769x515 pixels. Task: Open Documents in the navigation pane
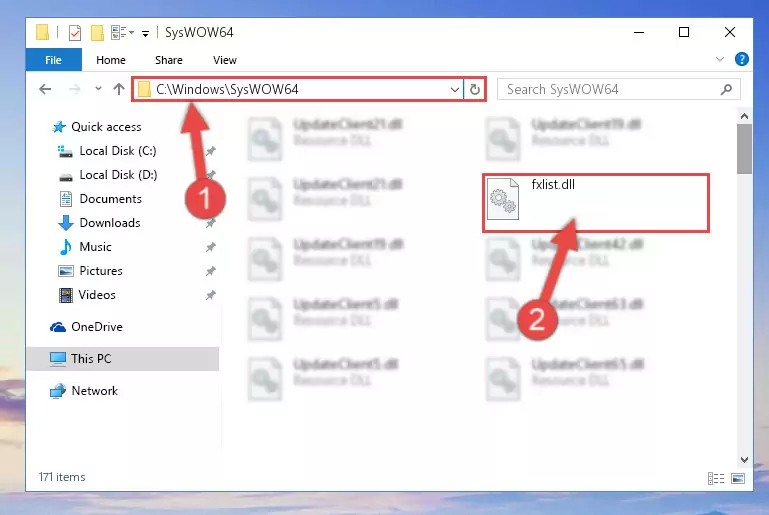[x=110, y=199]
